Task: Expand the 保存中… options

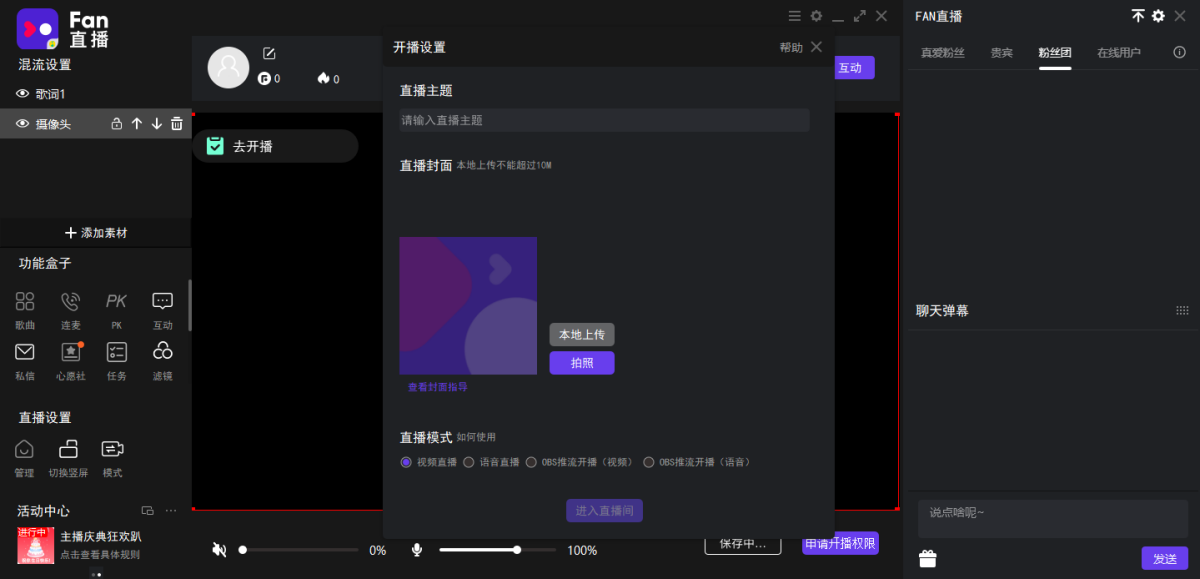Action: tap(743, 542)
